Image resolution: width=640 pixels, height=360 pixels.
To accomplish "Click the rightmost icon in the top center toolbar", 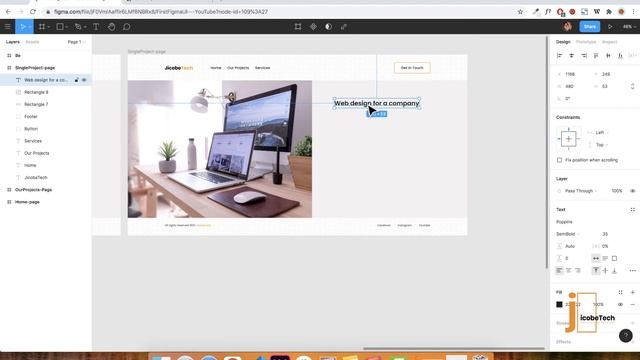I will 344,27.
